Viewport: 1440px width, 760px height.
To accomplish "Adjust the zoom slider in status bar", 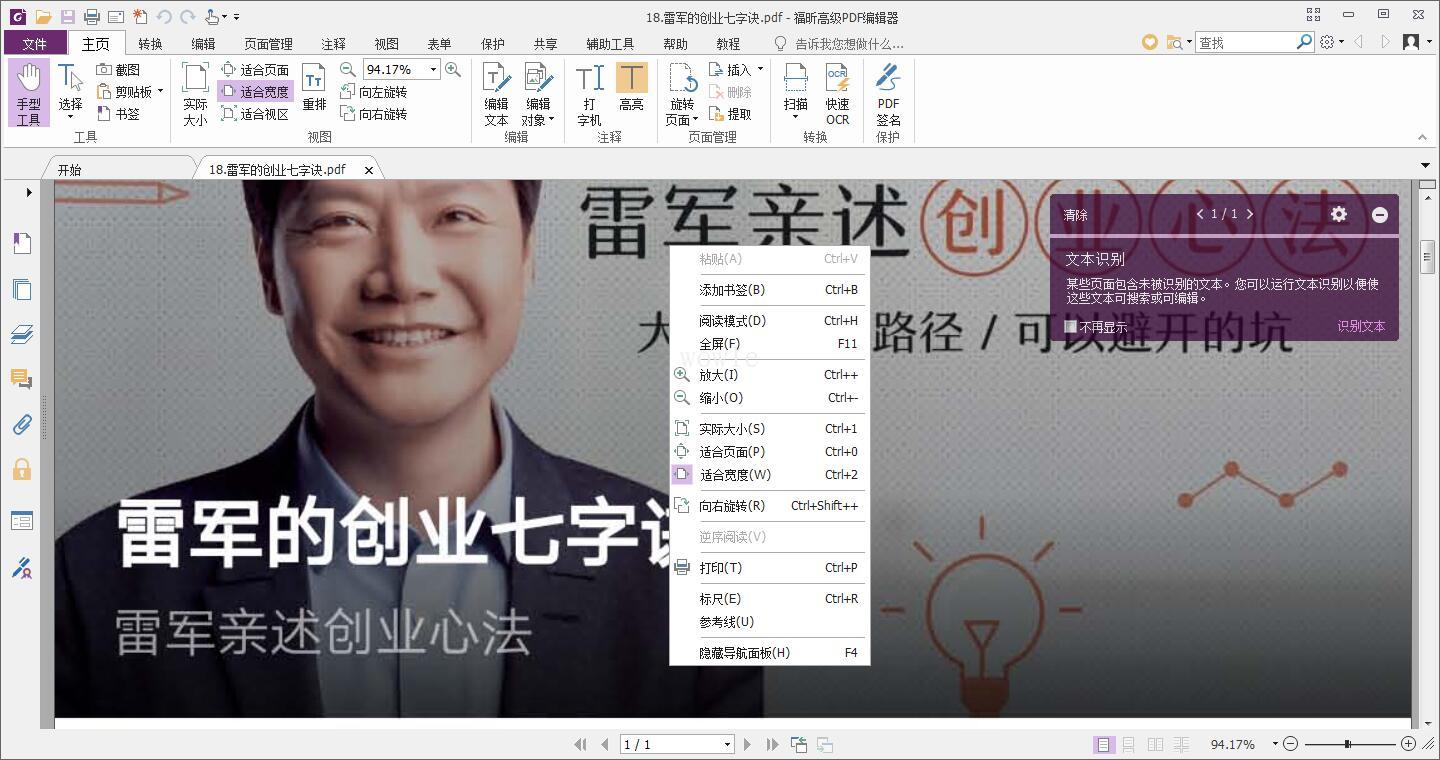I will 1349,744.
